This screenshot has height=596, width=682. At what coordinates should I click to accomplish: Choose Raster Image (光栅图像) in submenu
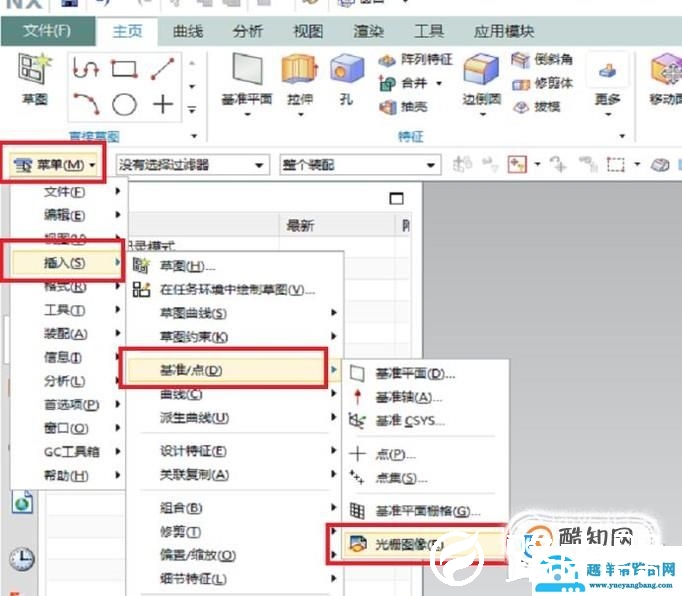pos(424,543)
